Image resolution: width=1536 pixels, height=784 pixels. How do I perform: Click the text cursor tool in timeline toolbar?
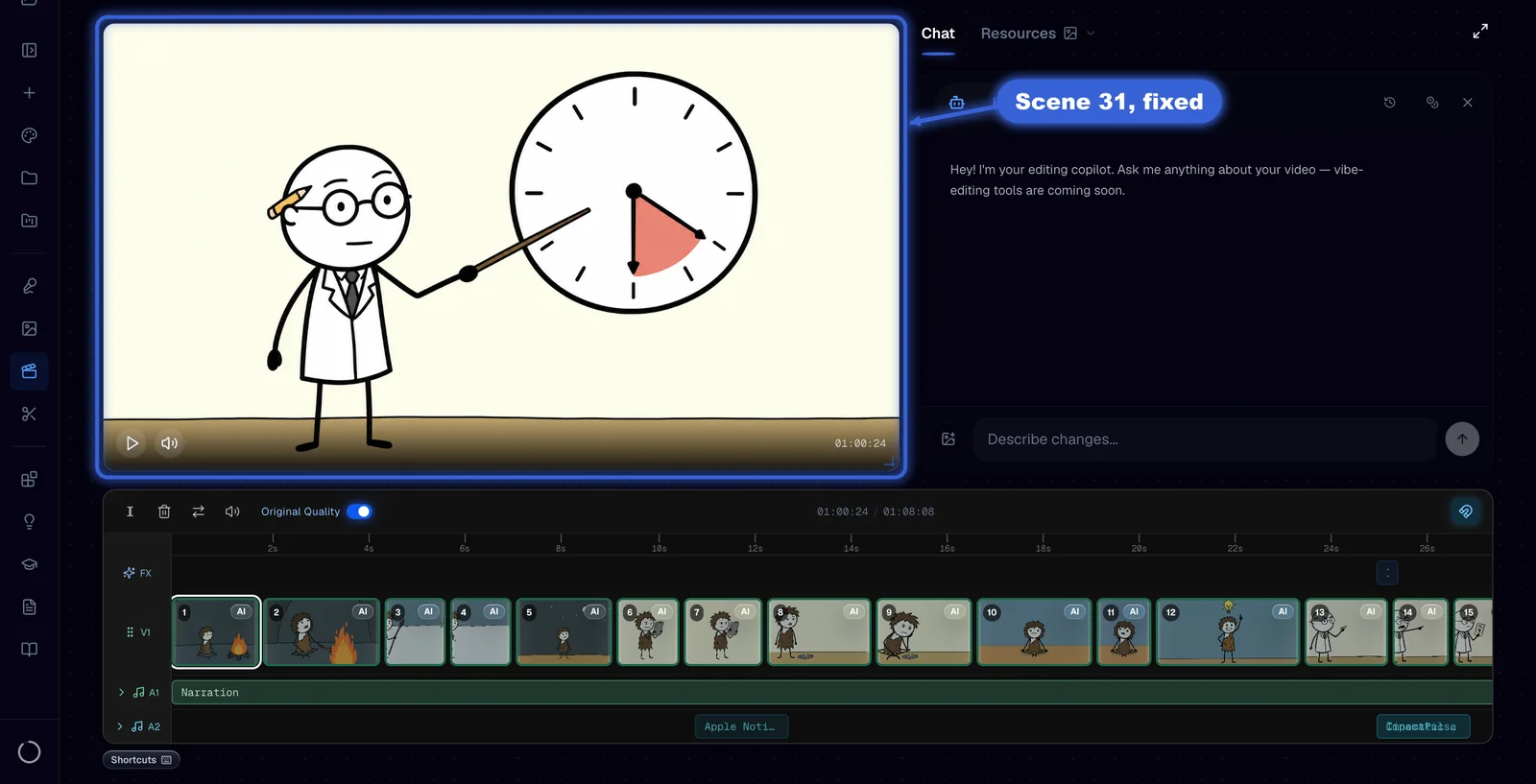130,511
